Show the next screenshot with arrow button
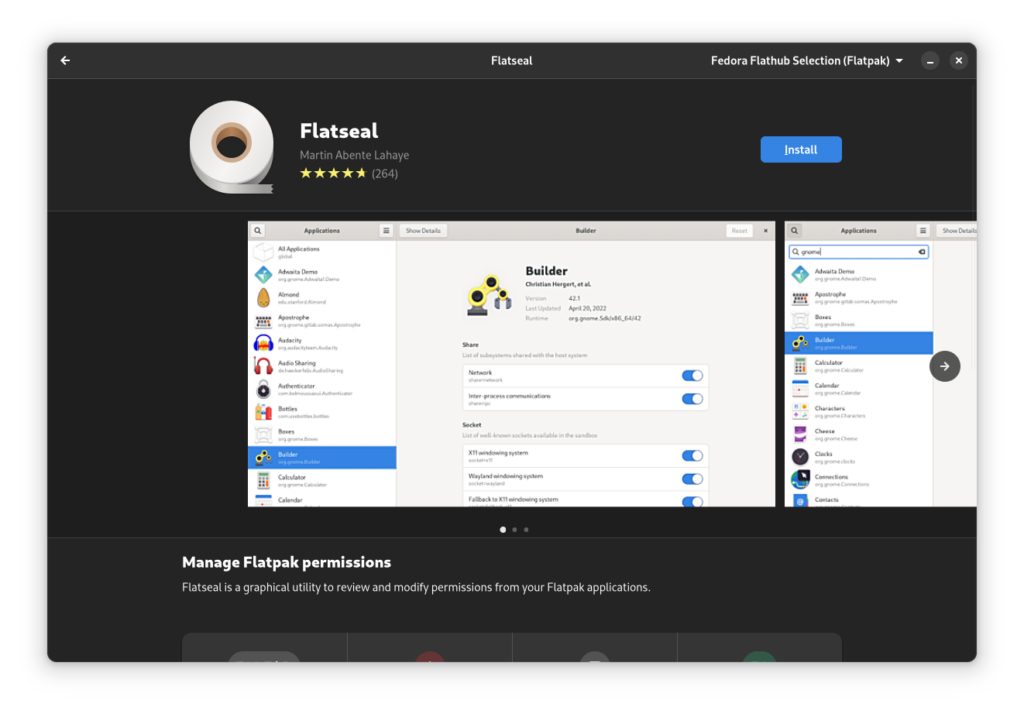 click(x=944, y=366)
